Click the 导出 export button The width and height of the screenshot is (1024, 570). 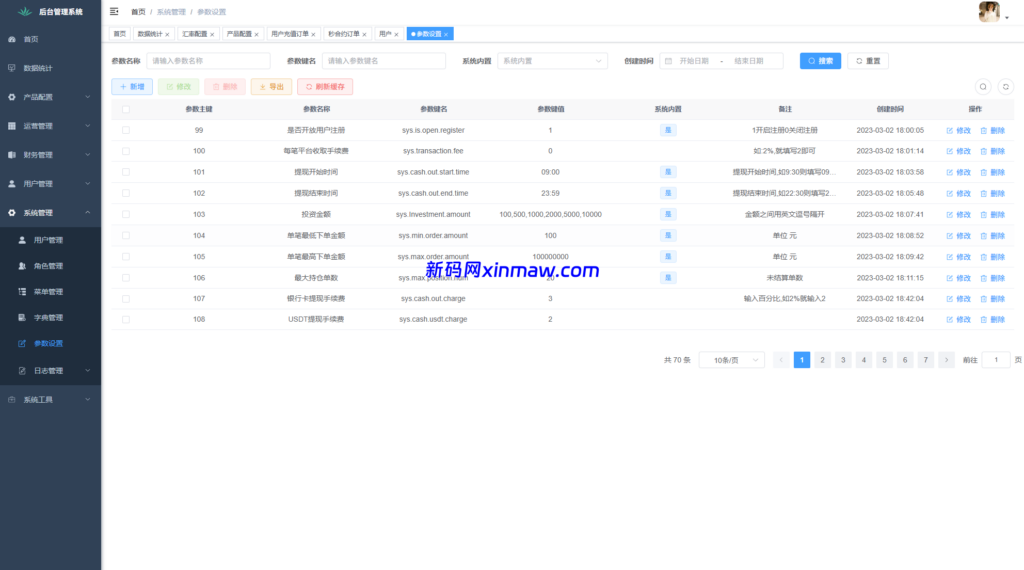(271, 87)
